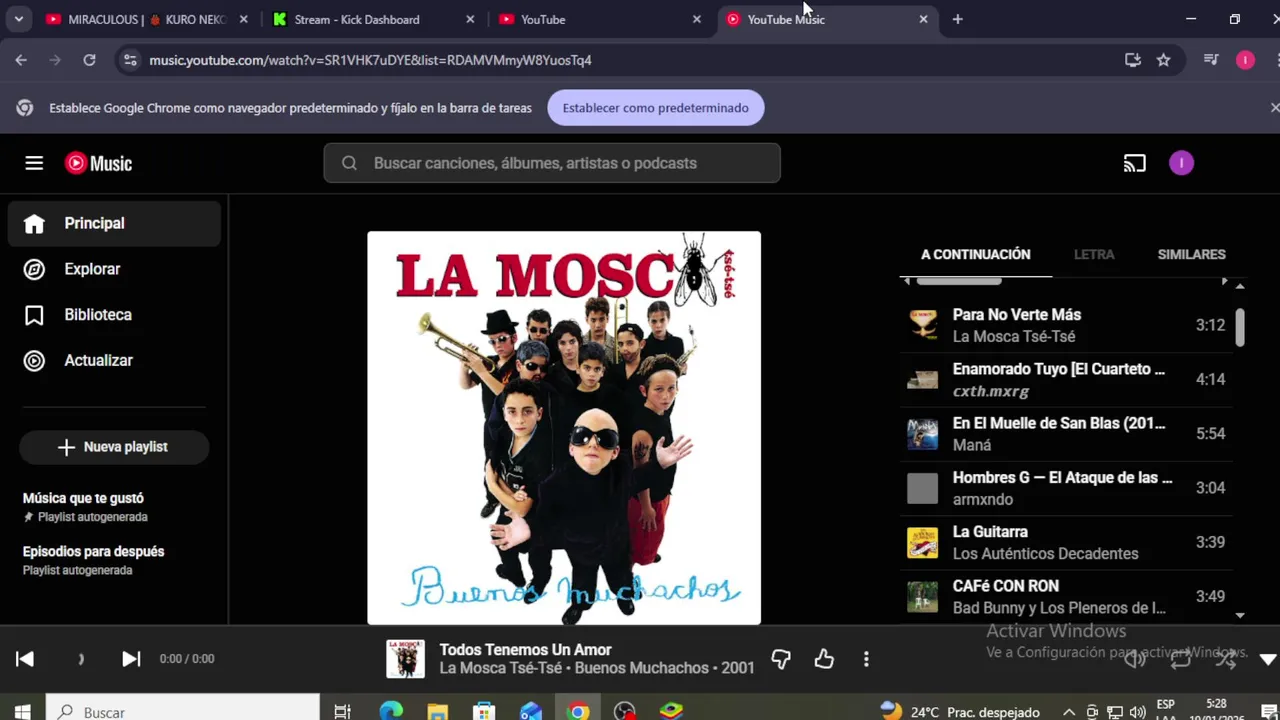Focus the Buscar canciones search box
Screen dimensions: 1280x720
tap(552, 163)
